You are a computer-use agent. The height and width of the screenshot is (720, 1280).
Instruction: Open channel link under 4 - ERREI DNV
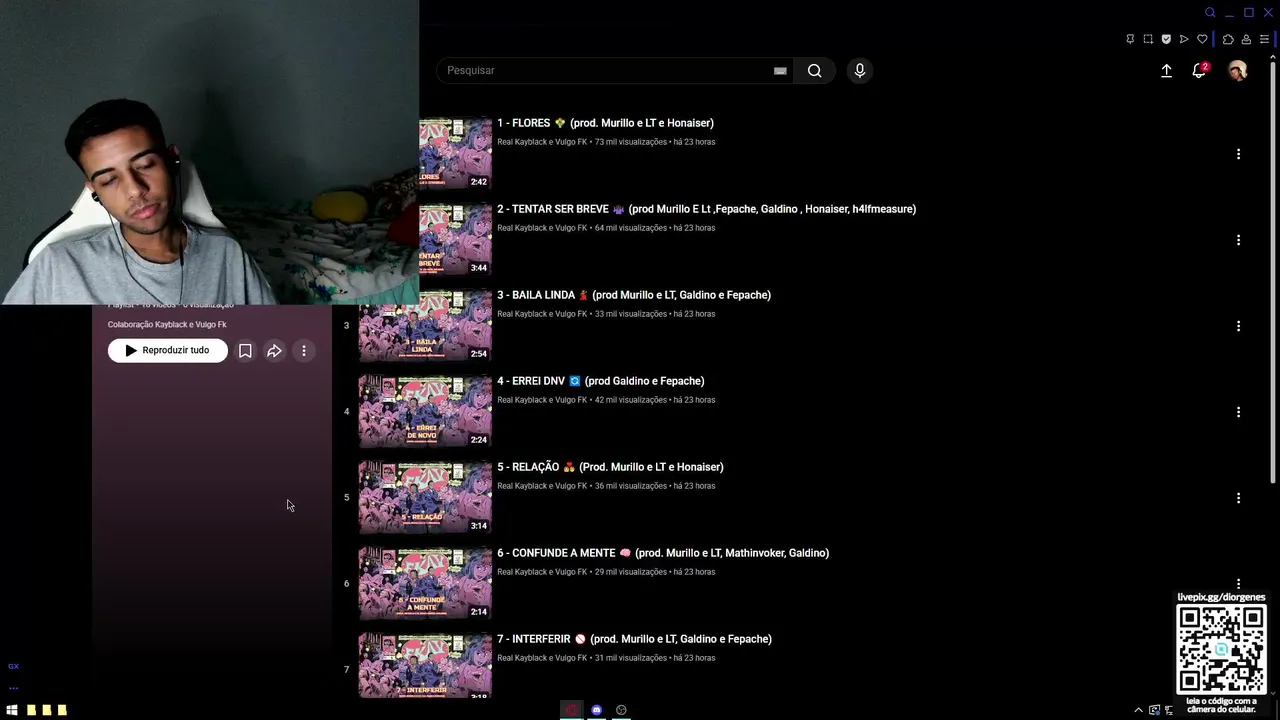[x=542, y=400]
